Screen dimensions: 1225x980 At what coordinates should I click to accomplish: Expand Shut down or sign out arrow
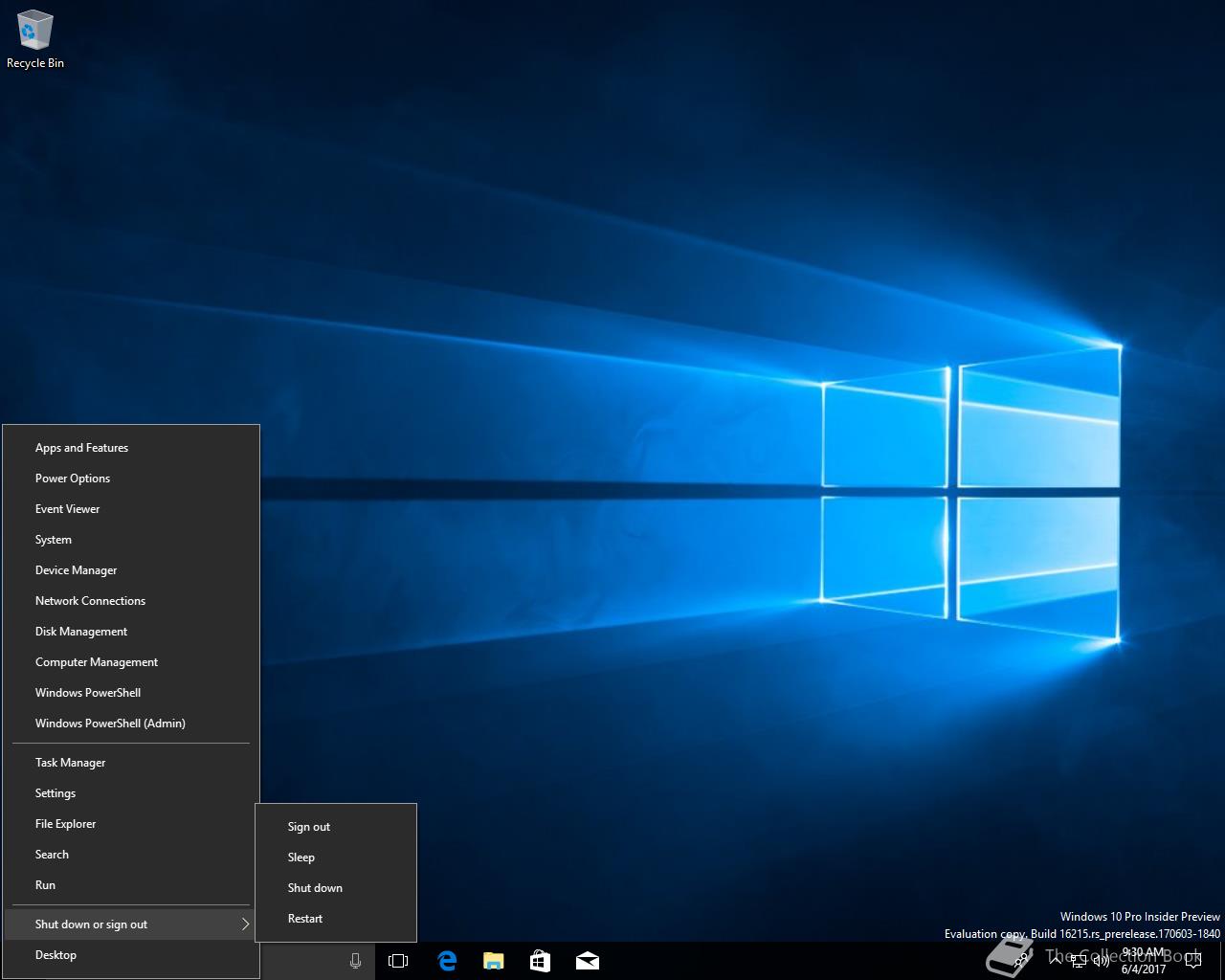coord(245,924)
